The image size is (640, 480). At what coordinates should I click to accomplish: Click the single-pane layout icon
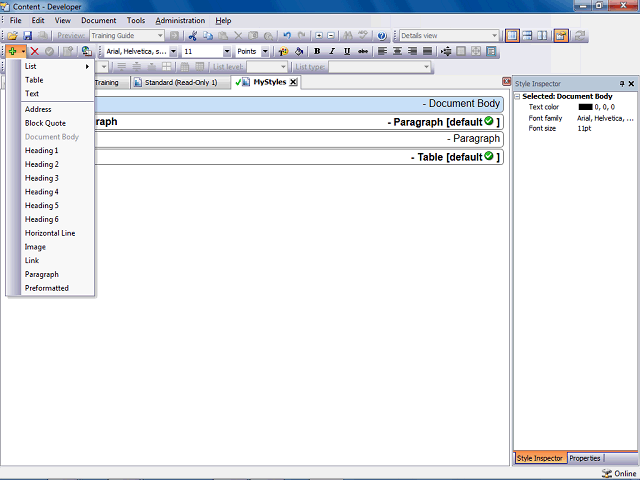[512, 36]
